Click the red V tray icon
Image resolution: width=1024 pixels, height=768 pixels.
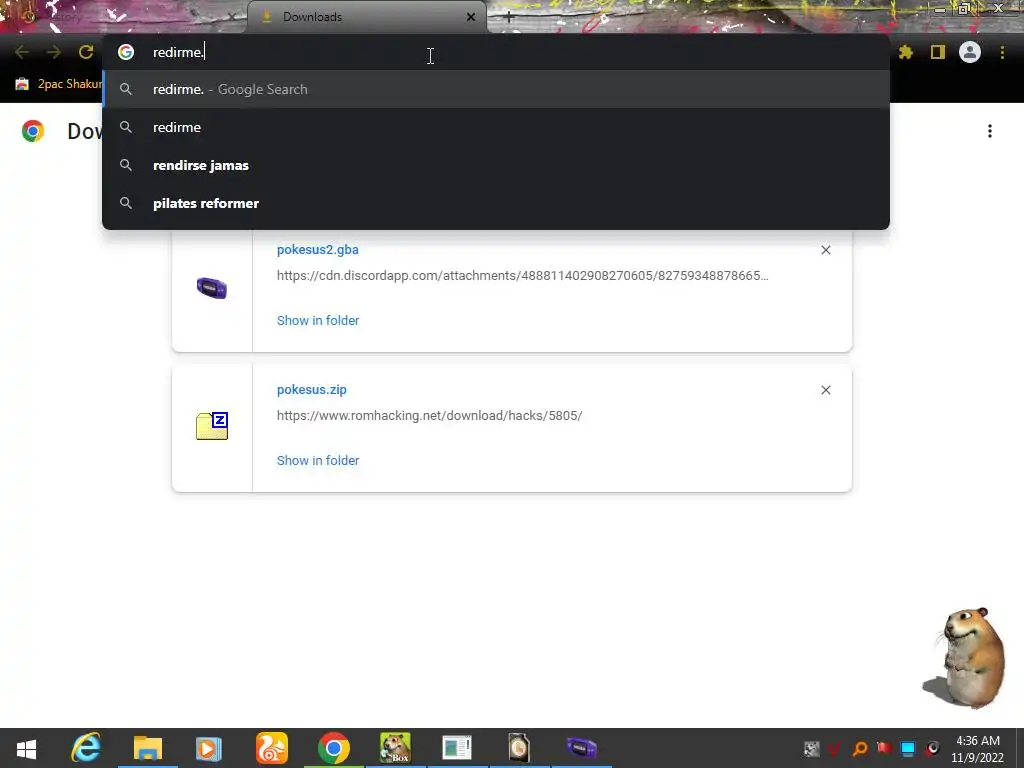(x=834, y=748)
